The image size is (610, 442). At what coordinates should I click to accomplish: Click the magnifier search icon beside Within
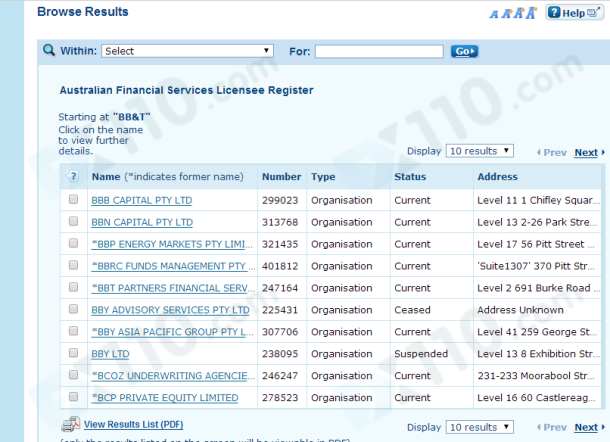click(x=49, y=50)
